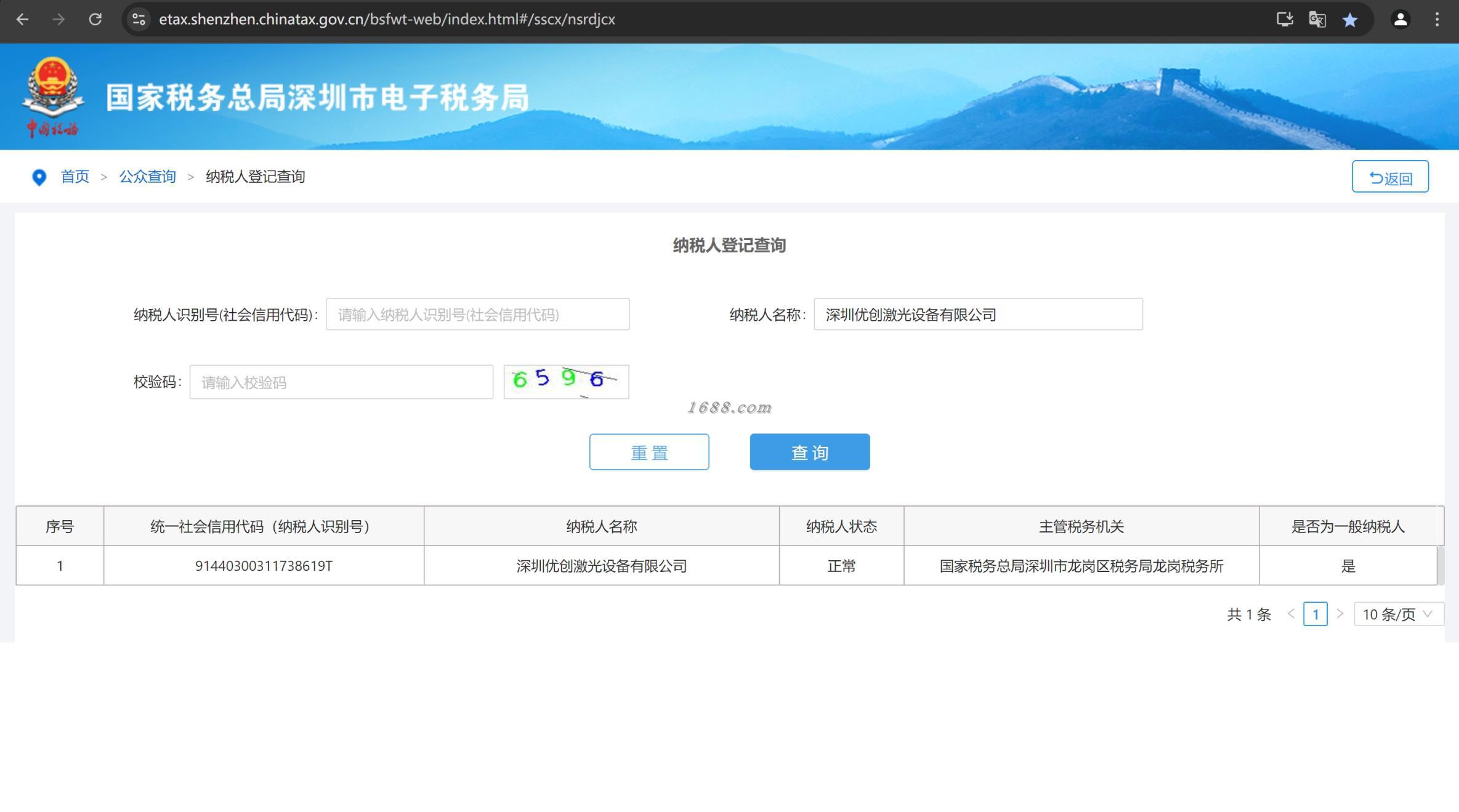Click the install app icon
This screenshot has height=812, width=1459.
pyautogui.click(x=1284, y=19)
